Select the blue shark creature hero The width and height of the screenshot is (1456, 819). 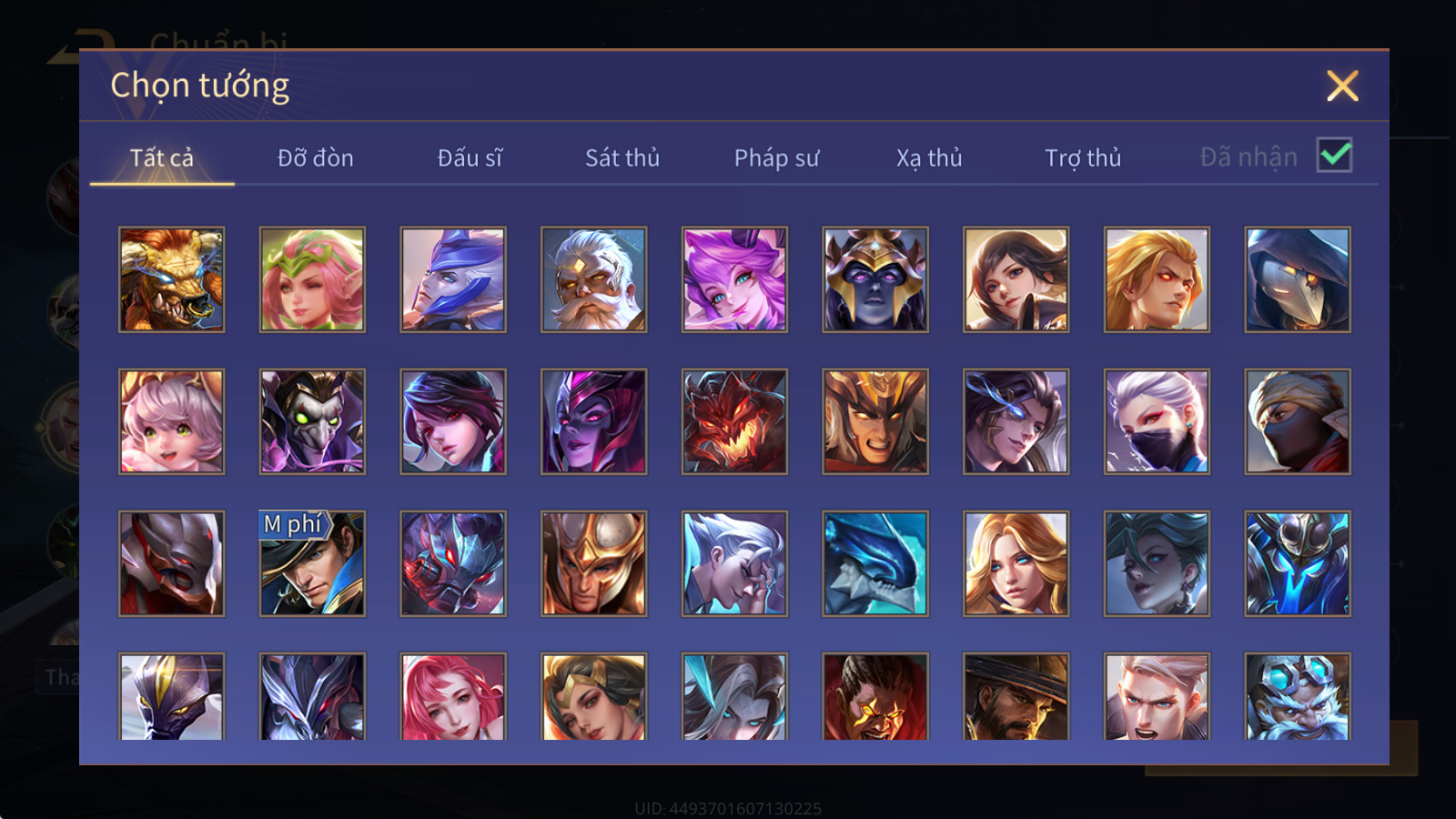pyautogui.click(x=875, y=563)
